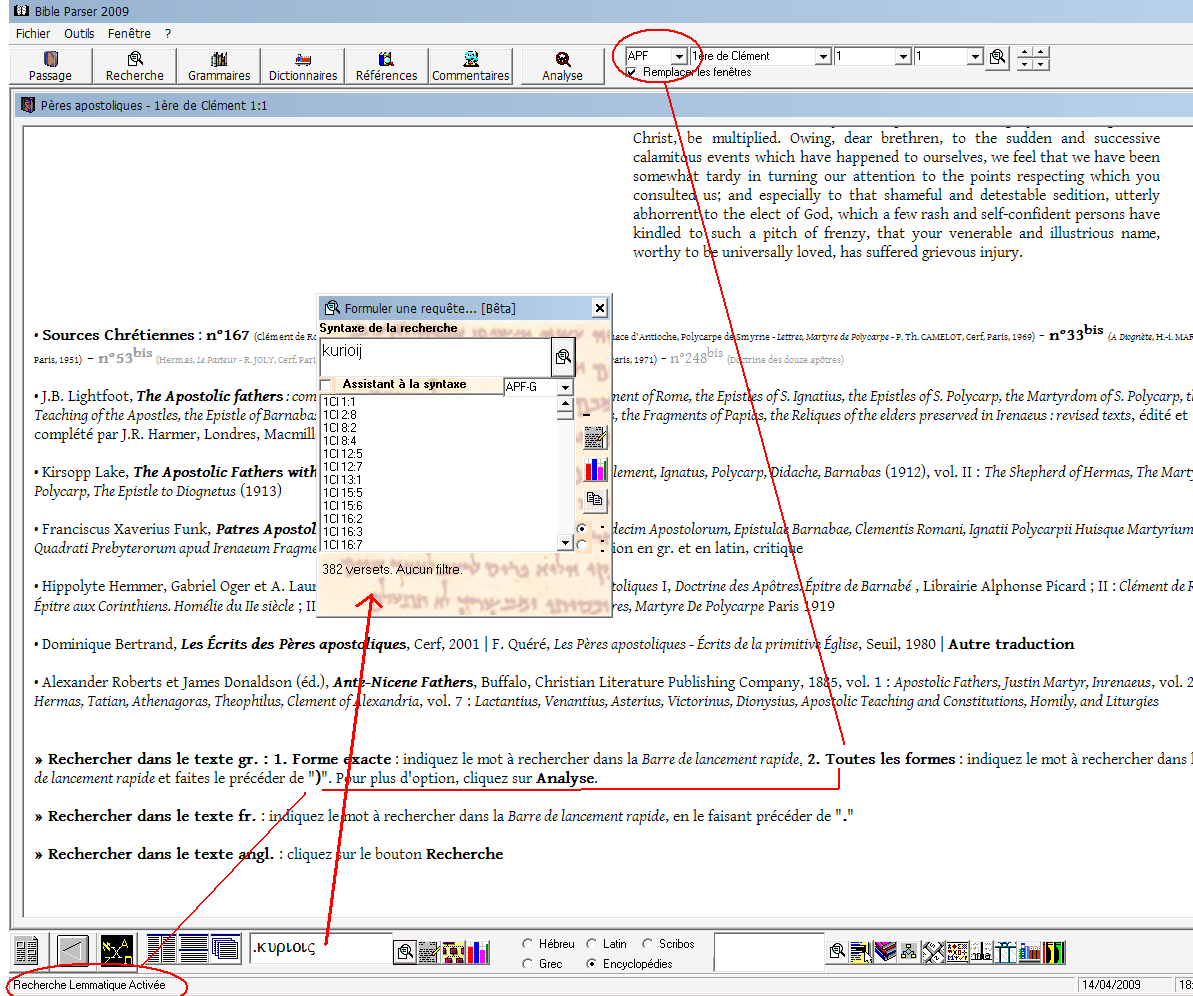
Task: Open the Commentaires toolbar button
Action: pos(470,66)
